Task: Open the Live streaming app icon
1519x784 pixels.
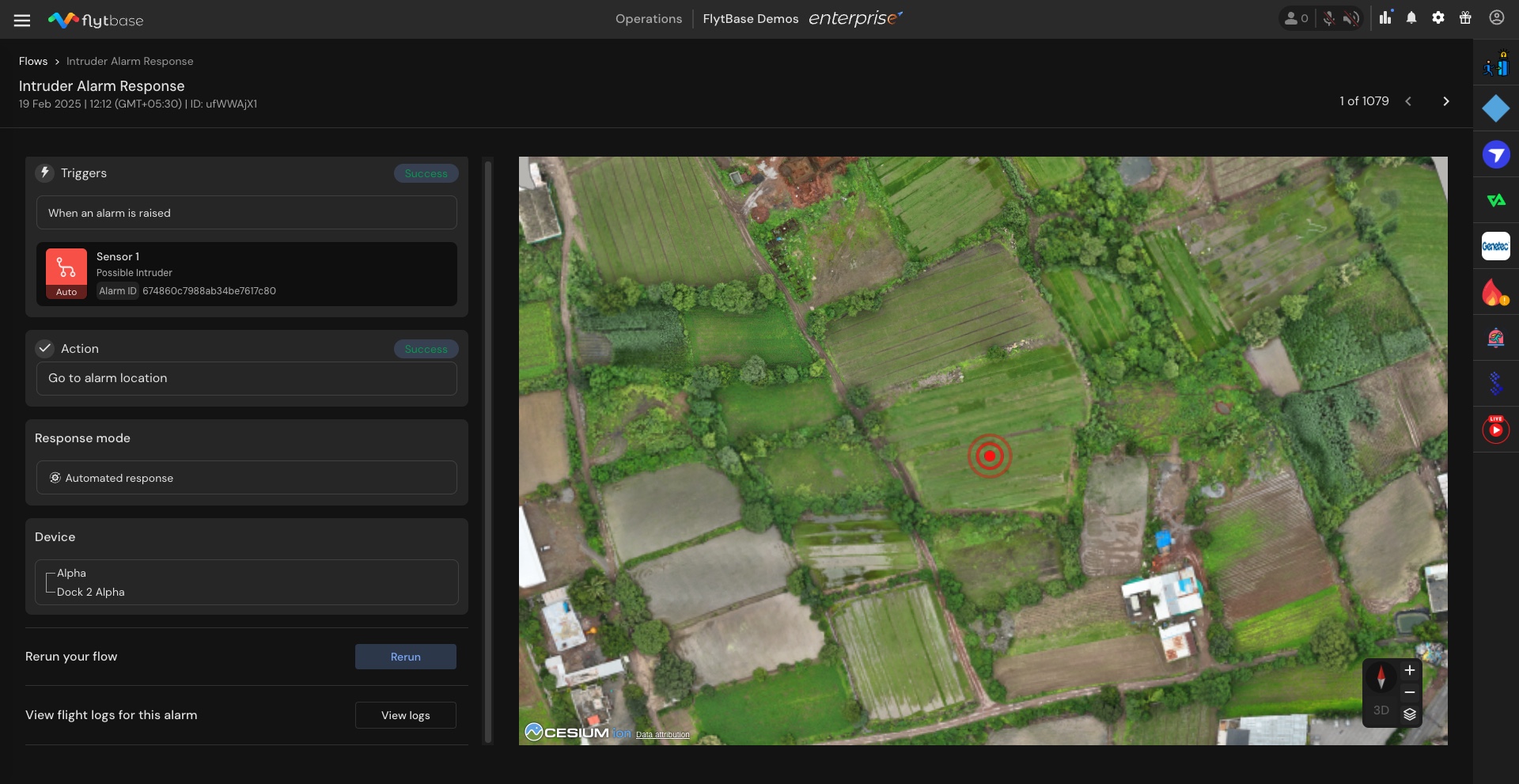Action: (1495, 430)
